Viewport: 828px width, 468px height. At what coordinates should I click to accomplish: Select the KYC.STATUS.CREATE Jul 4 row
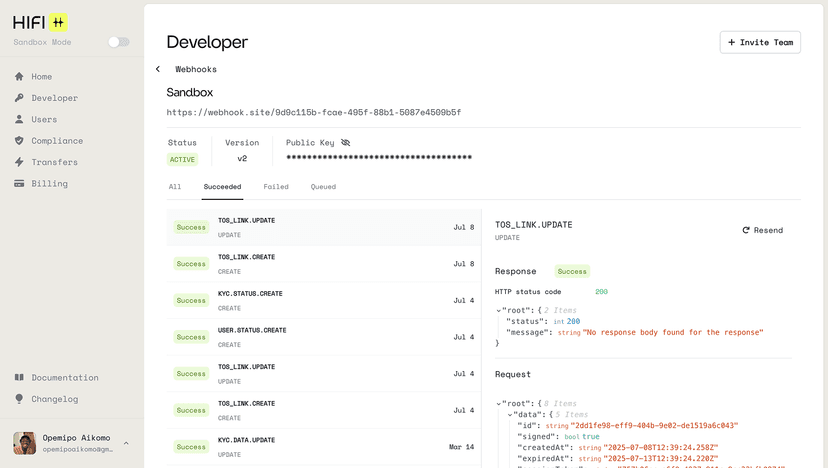tap(324, 300)
